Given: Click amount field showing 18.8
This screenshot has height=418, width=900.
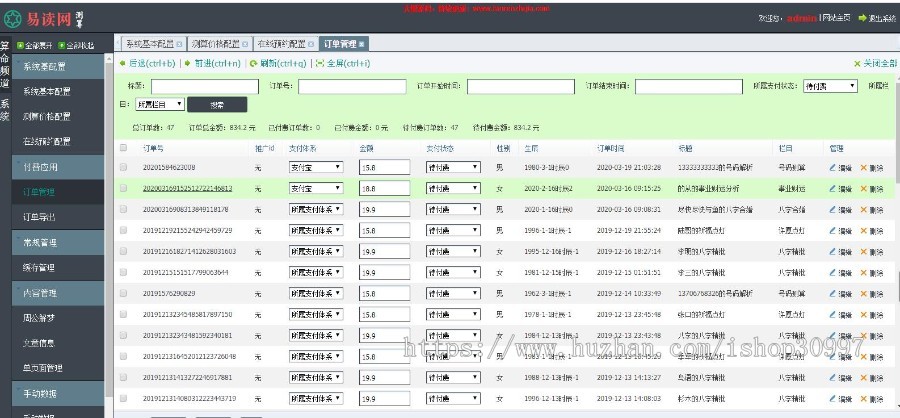Looking at the screenshot, I should (385, 188).
